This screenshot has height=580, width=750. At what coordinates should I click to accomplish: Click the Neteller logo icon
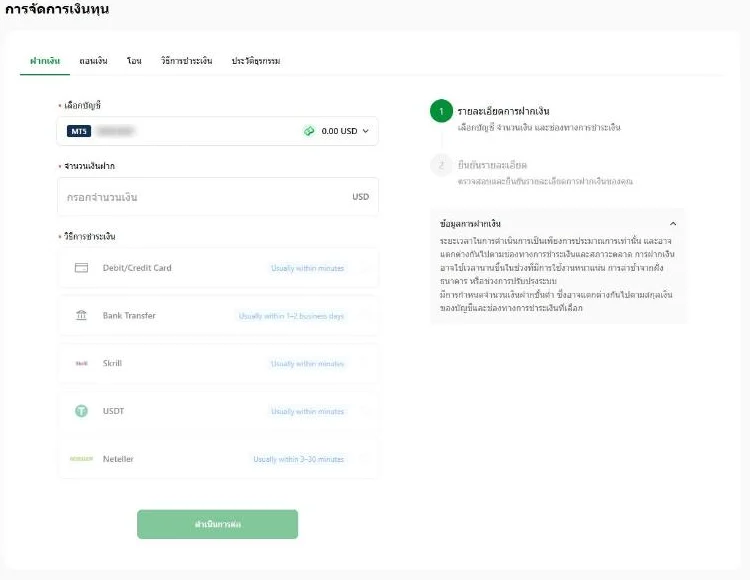[81, 459]
